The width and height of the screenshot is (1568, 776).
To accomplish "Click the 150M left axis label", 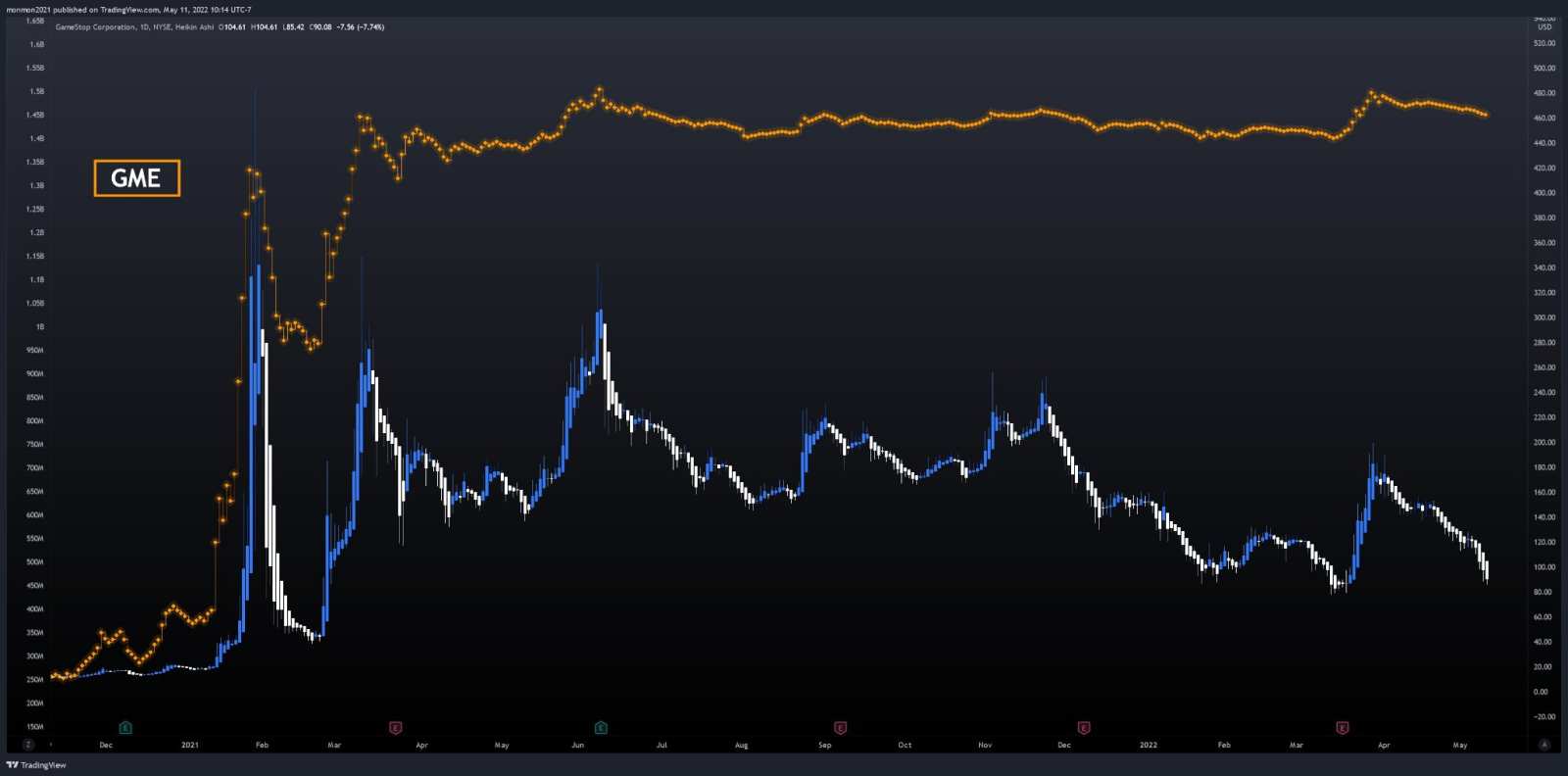I will [35, 727].
